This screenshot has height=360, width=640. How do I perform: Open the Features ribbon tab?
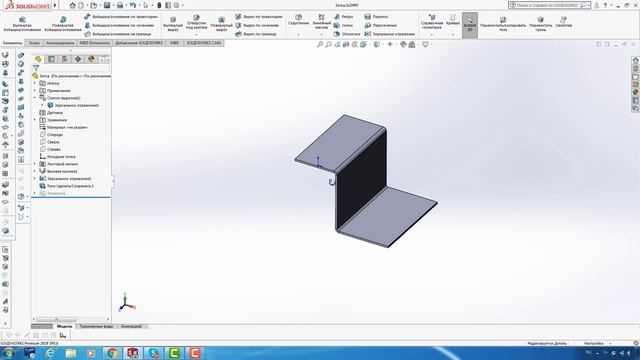pyautogui.click(x=13, y=43)
